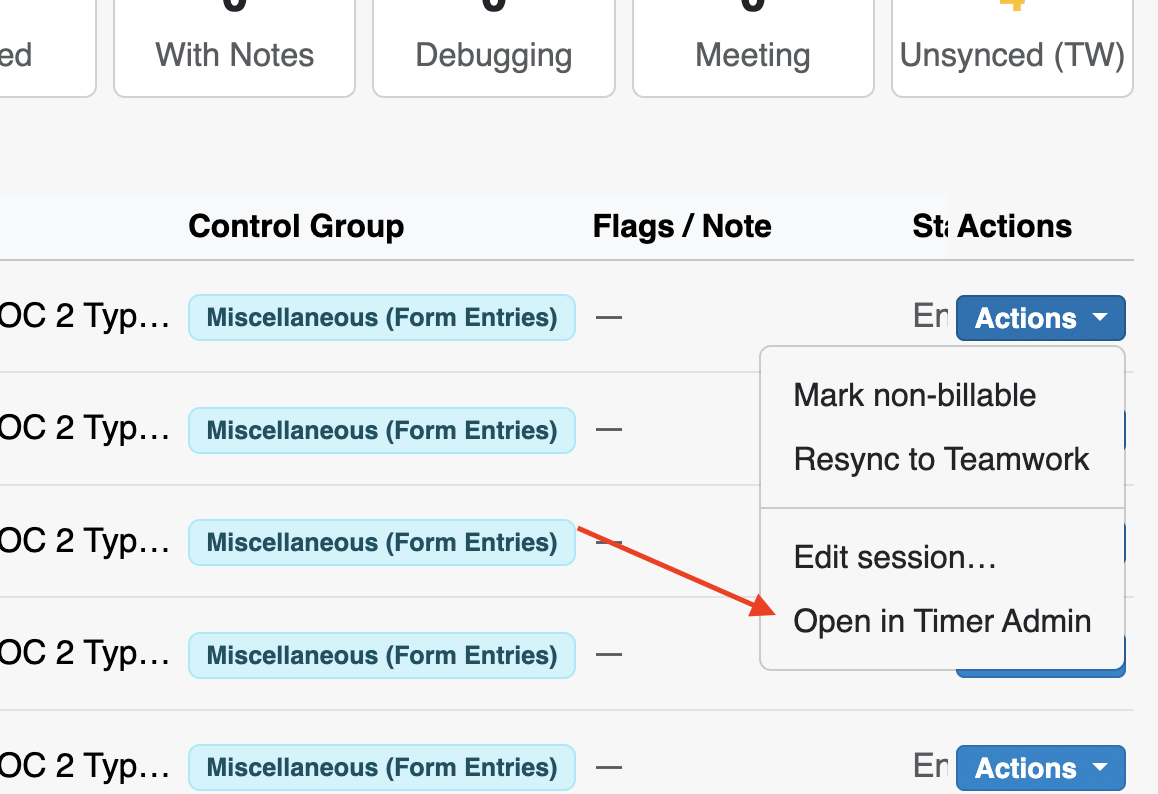
Task: Select the Debugging filter card
Action: pos(493,47)
